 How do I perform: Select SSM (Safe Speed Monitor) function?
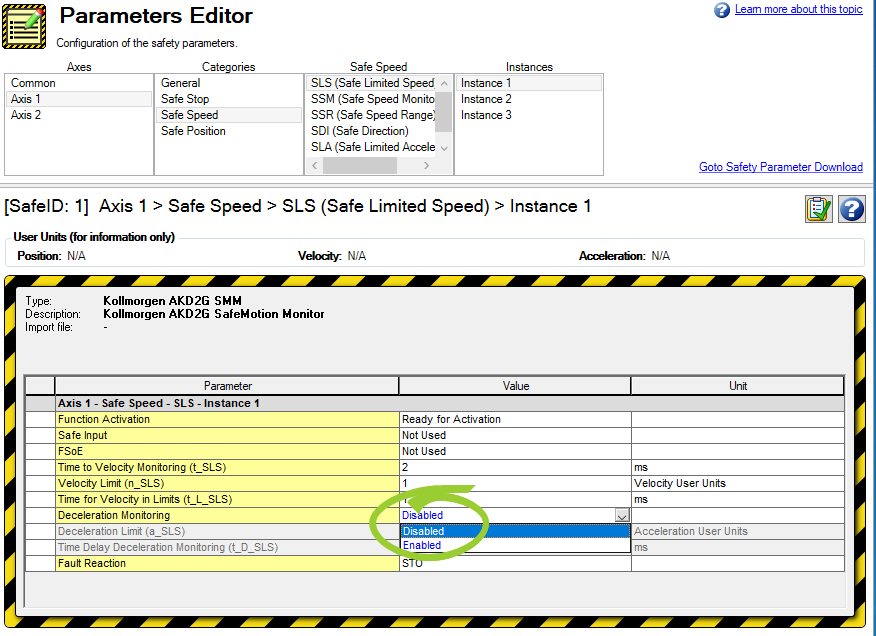point(371,99)
